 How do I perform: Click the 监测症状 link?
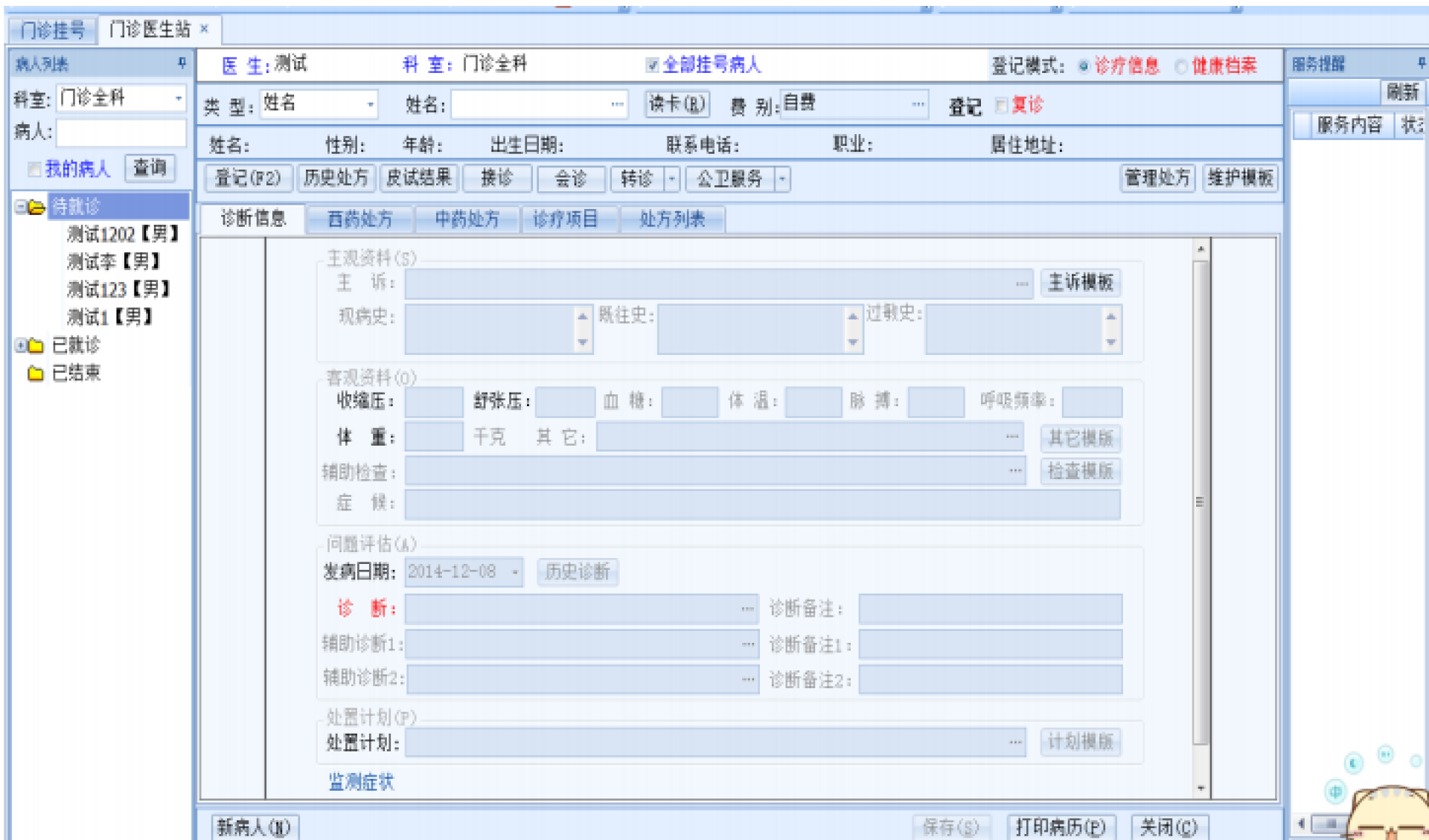(x=361, y=781)
